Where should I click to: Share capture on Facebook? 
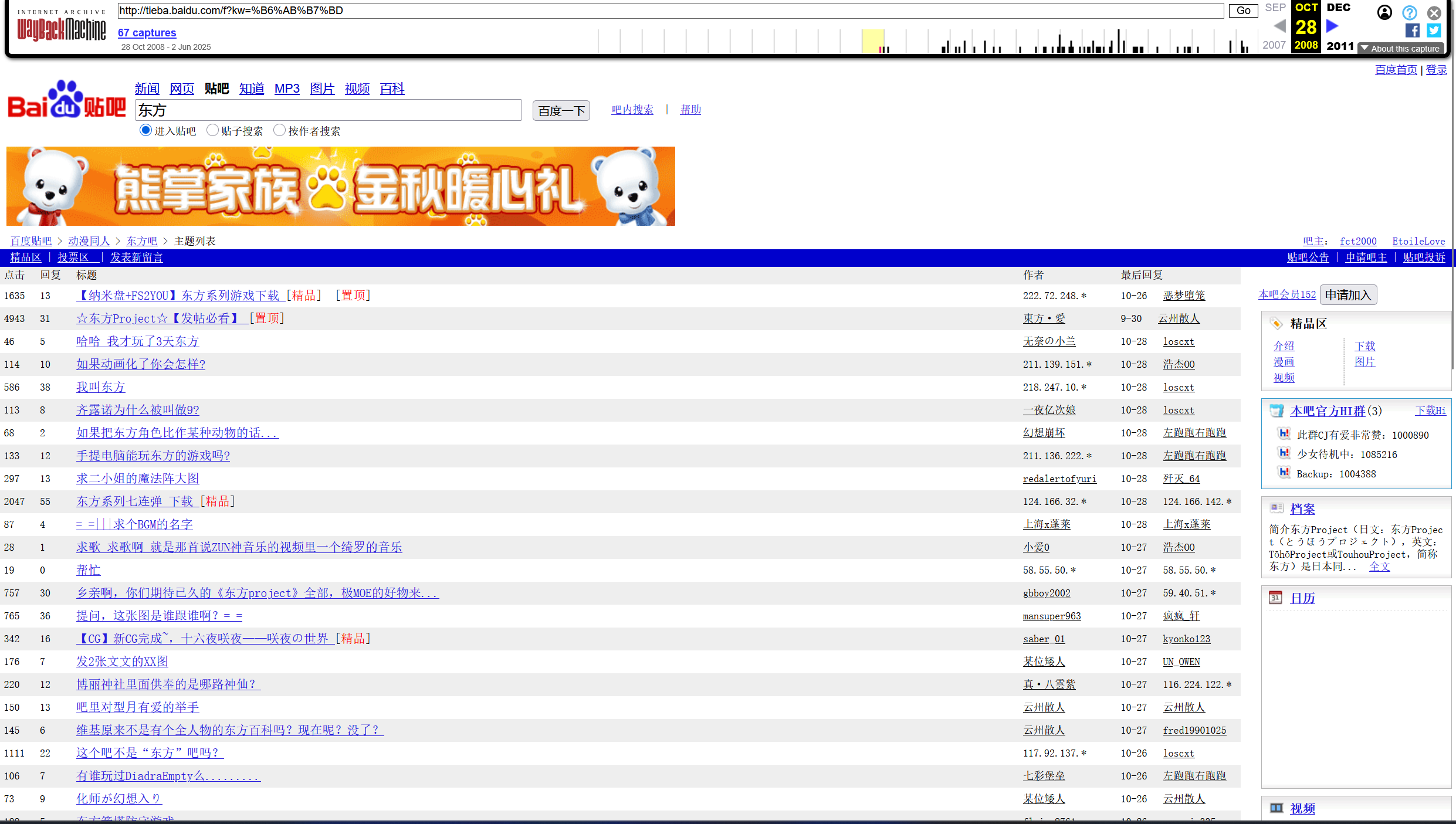coord(1412,30)
